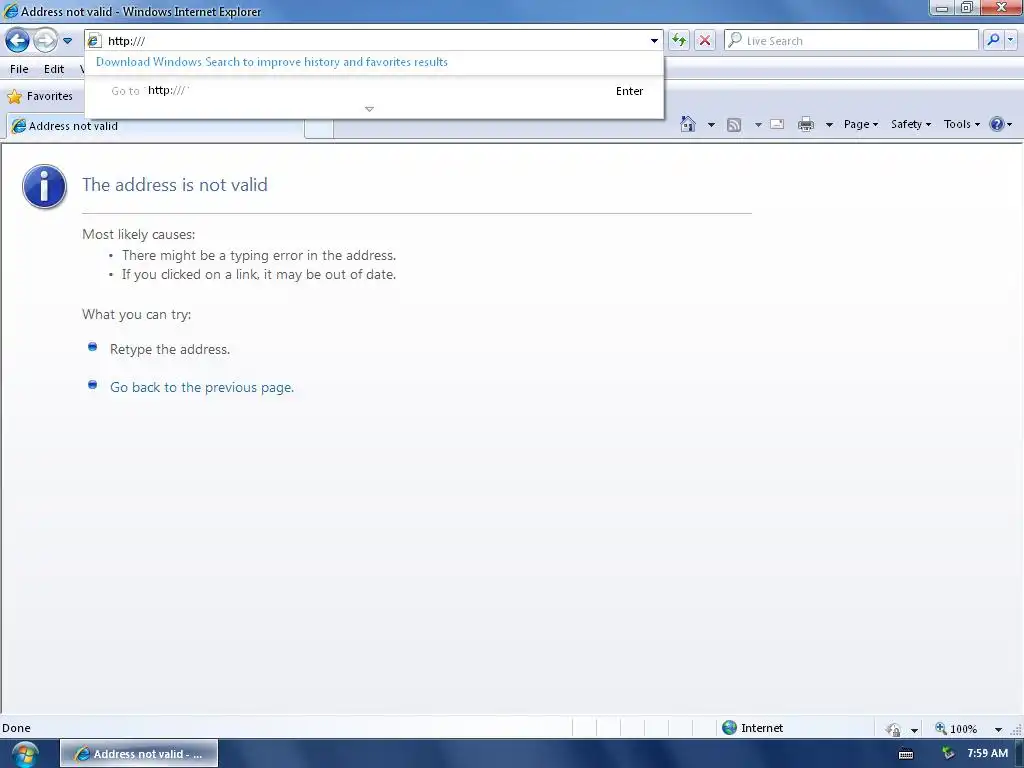Expand autocomplete list with the down chevron

(x=369, y=109)
